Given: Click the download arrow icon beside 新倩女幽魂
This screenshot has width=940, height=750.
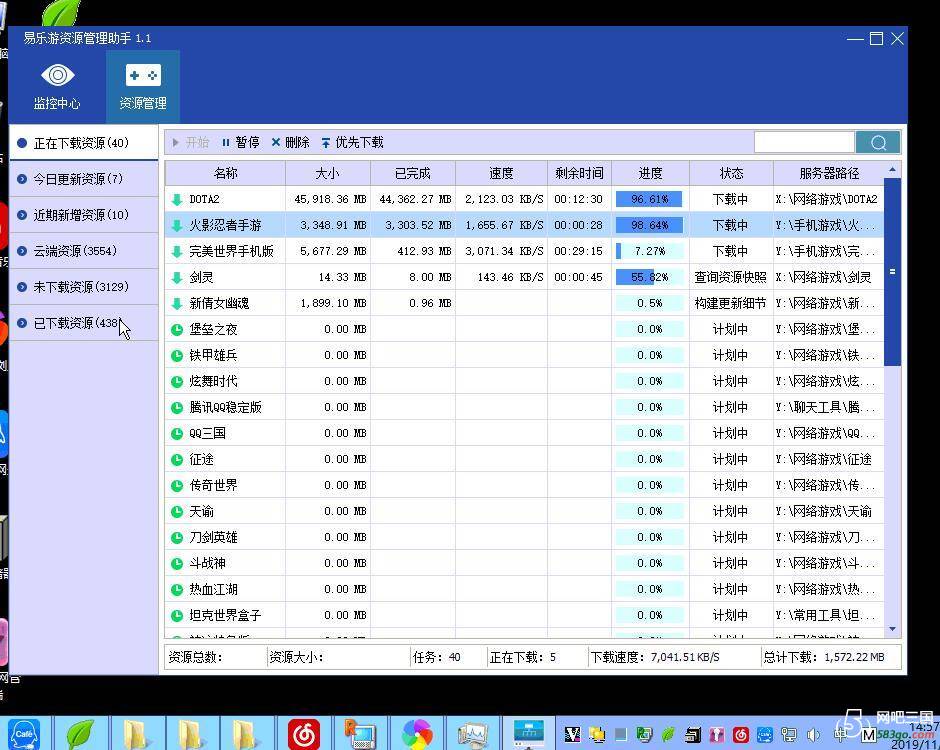Looking at the screenshot, I should [177, 303].
